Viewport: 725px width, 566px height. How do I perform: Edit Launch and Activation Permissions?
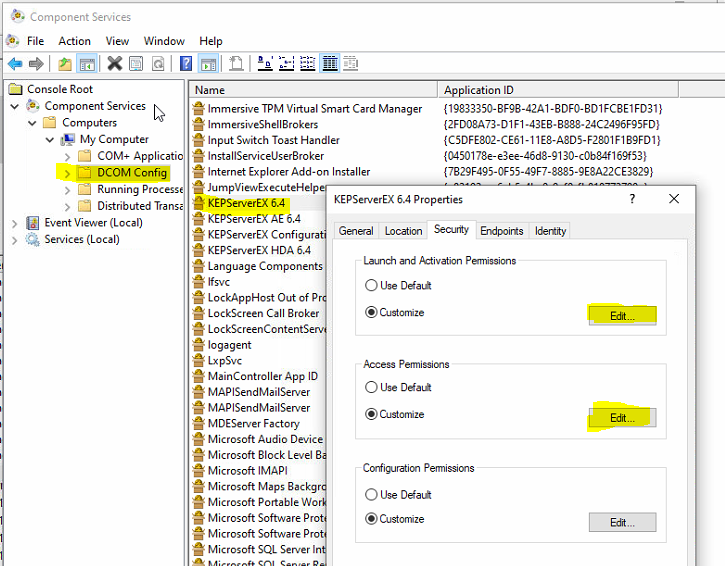[x=622, y=316]
